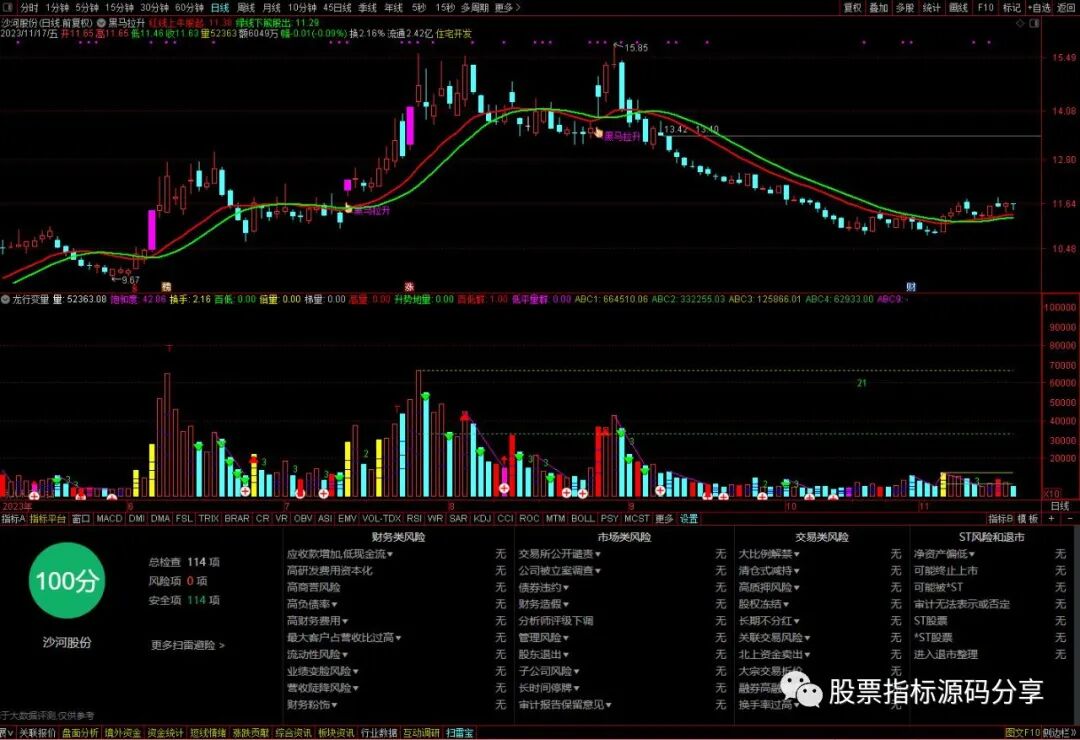Open the 行业数据 bottom tab
The width and height of the screenshot is (1080, 740).
[379, 733]
